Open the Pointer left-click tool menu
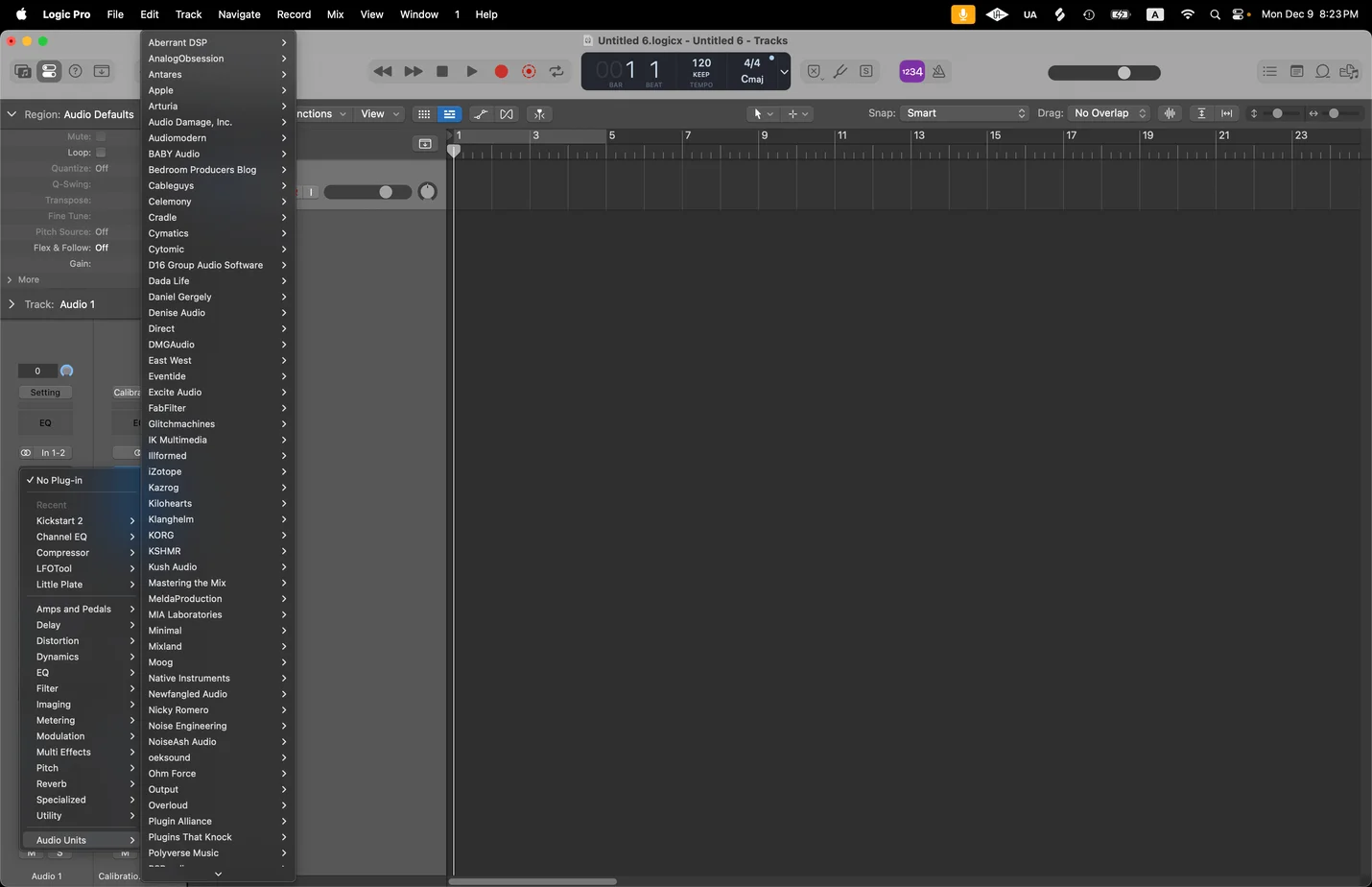The height and width of the screenshot is (887, 1372). [x=764, y=113]
